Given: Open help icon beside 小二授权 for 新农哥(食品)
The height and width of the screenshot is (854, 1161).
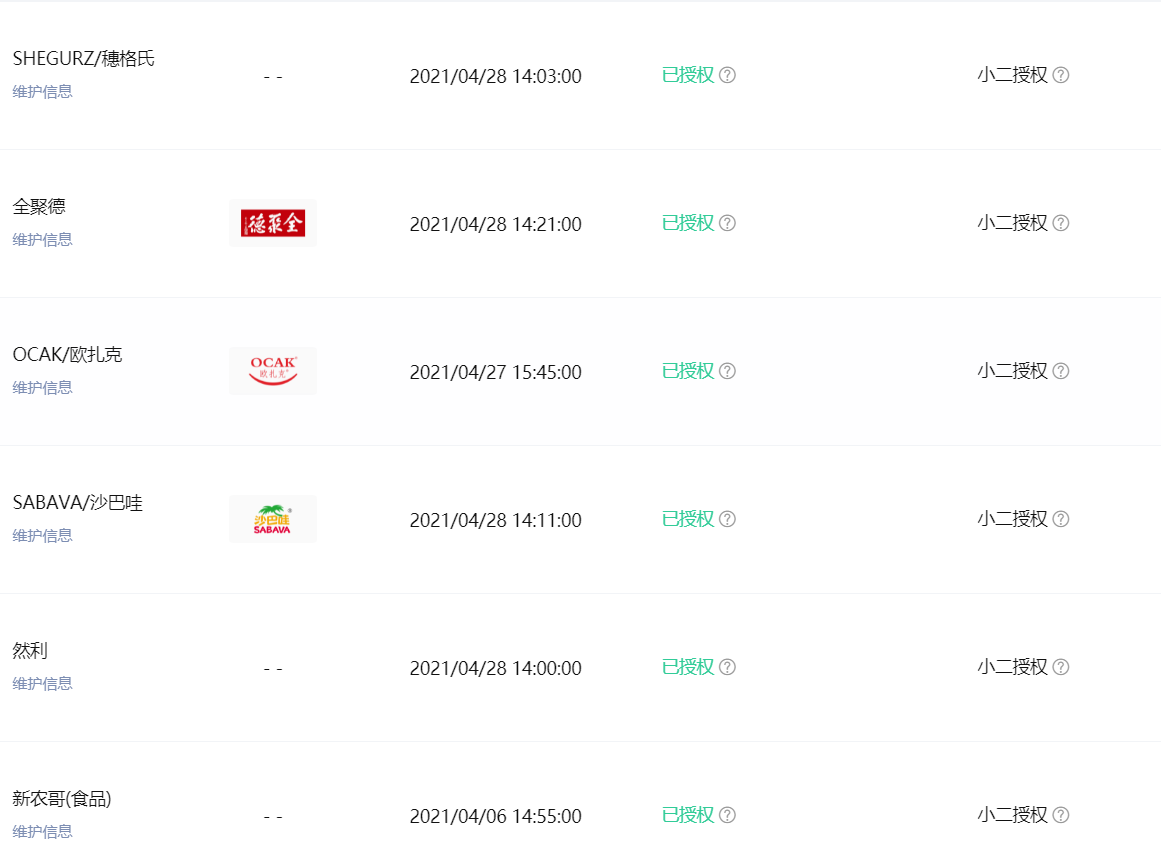Looking at the screenshot, I should click(1060, 815).
